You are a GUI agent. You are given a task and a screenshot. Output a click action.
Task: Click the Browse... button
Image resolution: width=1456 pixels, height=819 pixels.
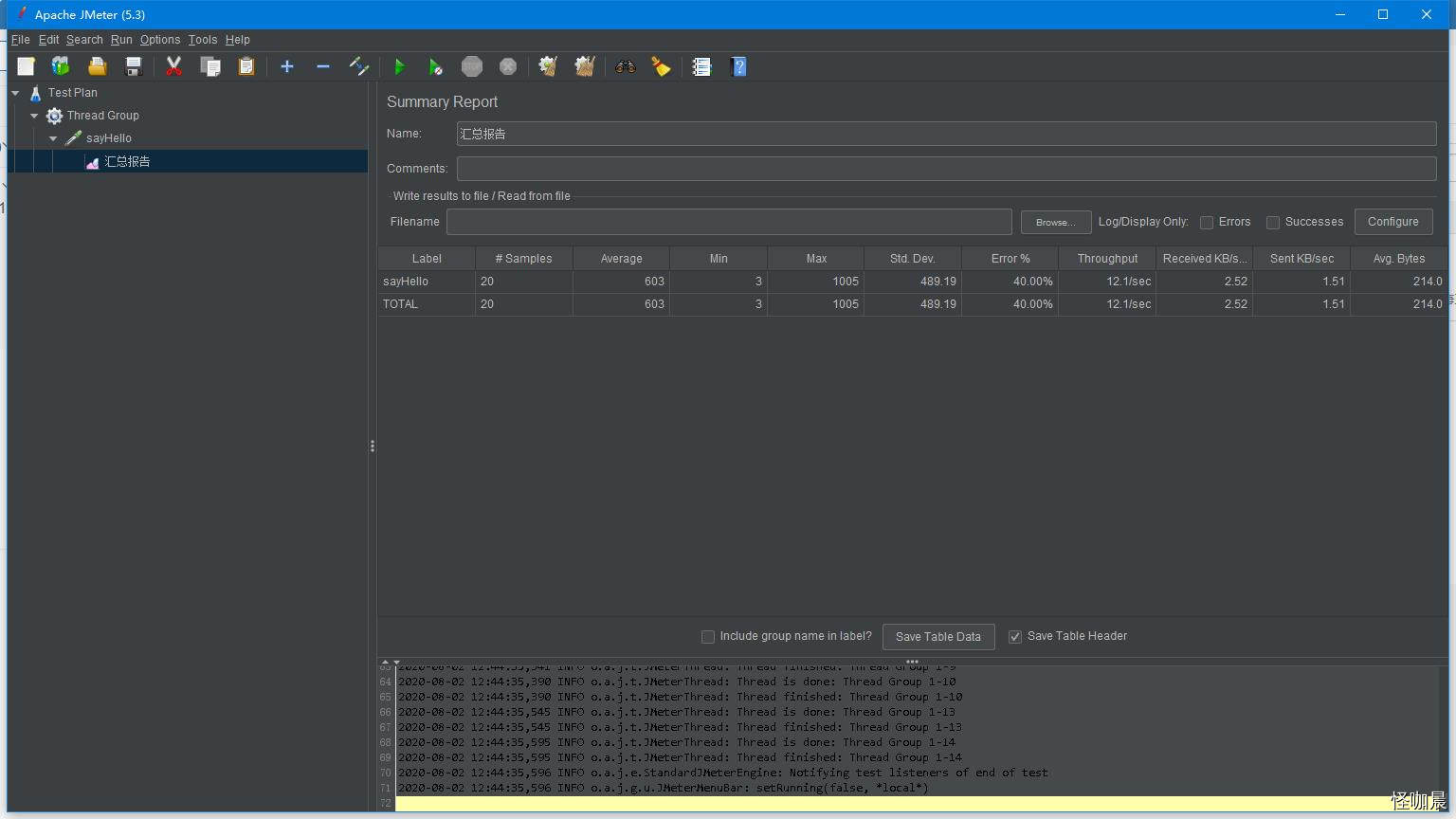pyautogui.click(x=1056, y=222)
